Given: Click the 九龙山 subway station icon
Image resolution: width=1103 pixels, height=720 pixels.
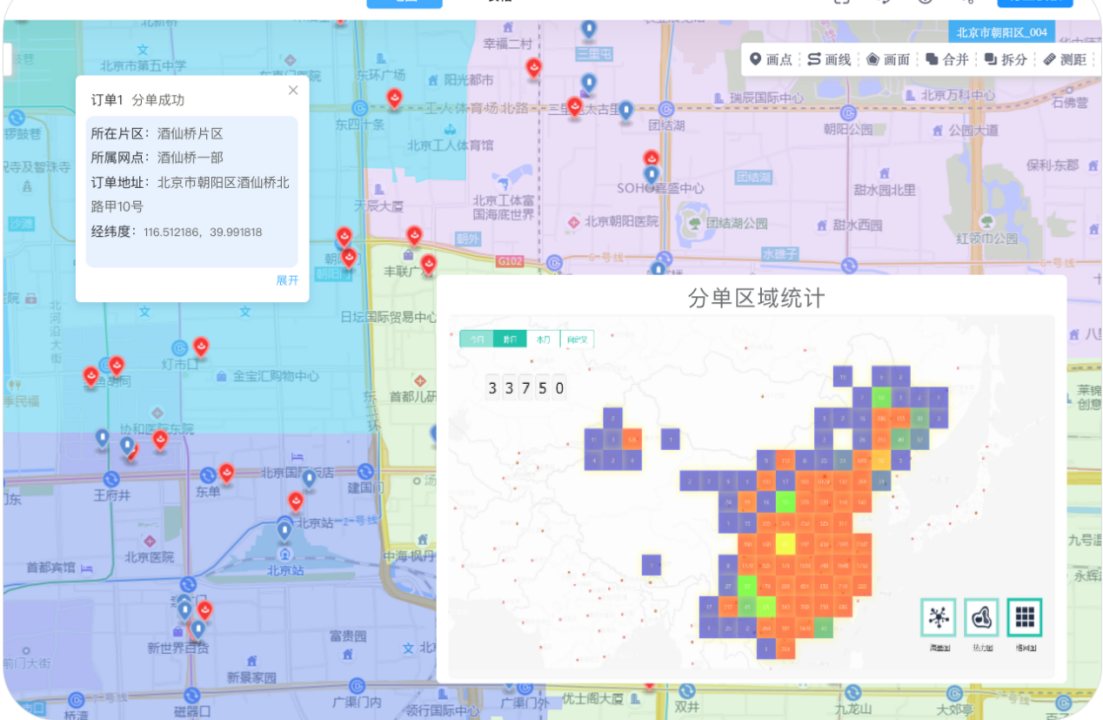Looking at the screenshot, I should tap(853, 693).
